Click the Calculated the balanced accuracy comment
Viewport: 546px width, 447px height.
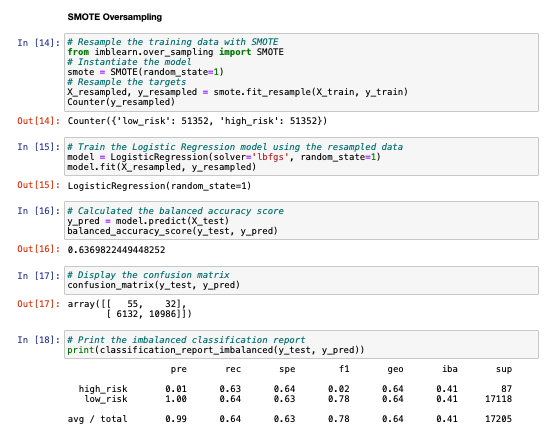pos(176,211)
